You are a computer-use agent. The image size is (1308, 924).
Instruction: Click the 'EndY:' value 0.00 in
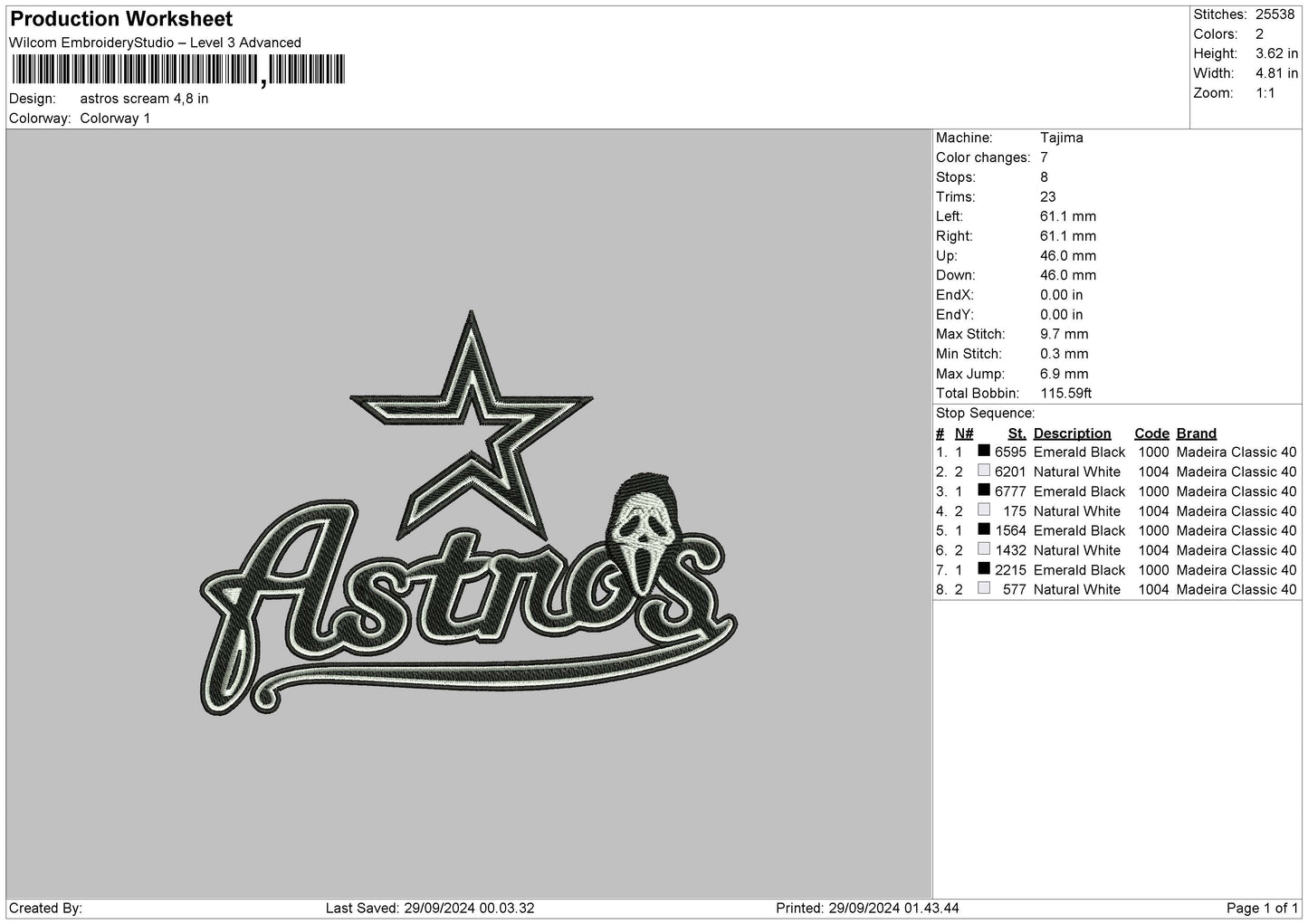(1062, 315)
